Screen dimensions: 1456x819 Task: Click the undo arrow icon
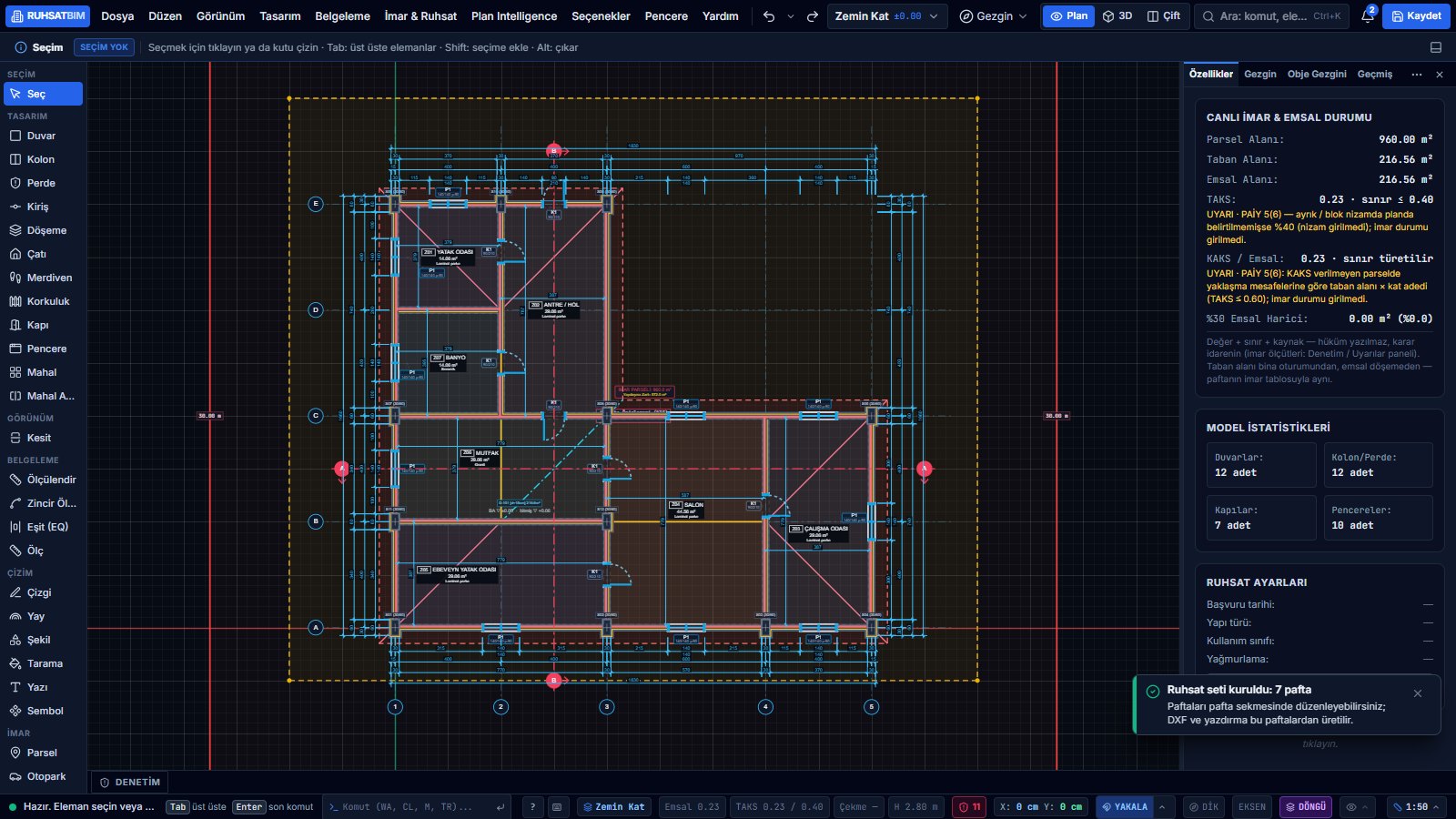click(769, 16)
